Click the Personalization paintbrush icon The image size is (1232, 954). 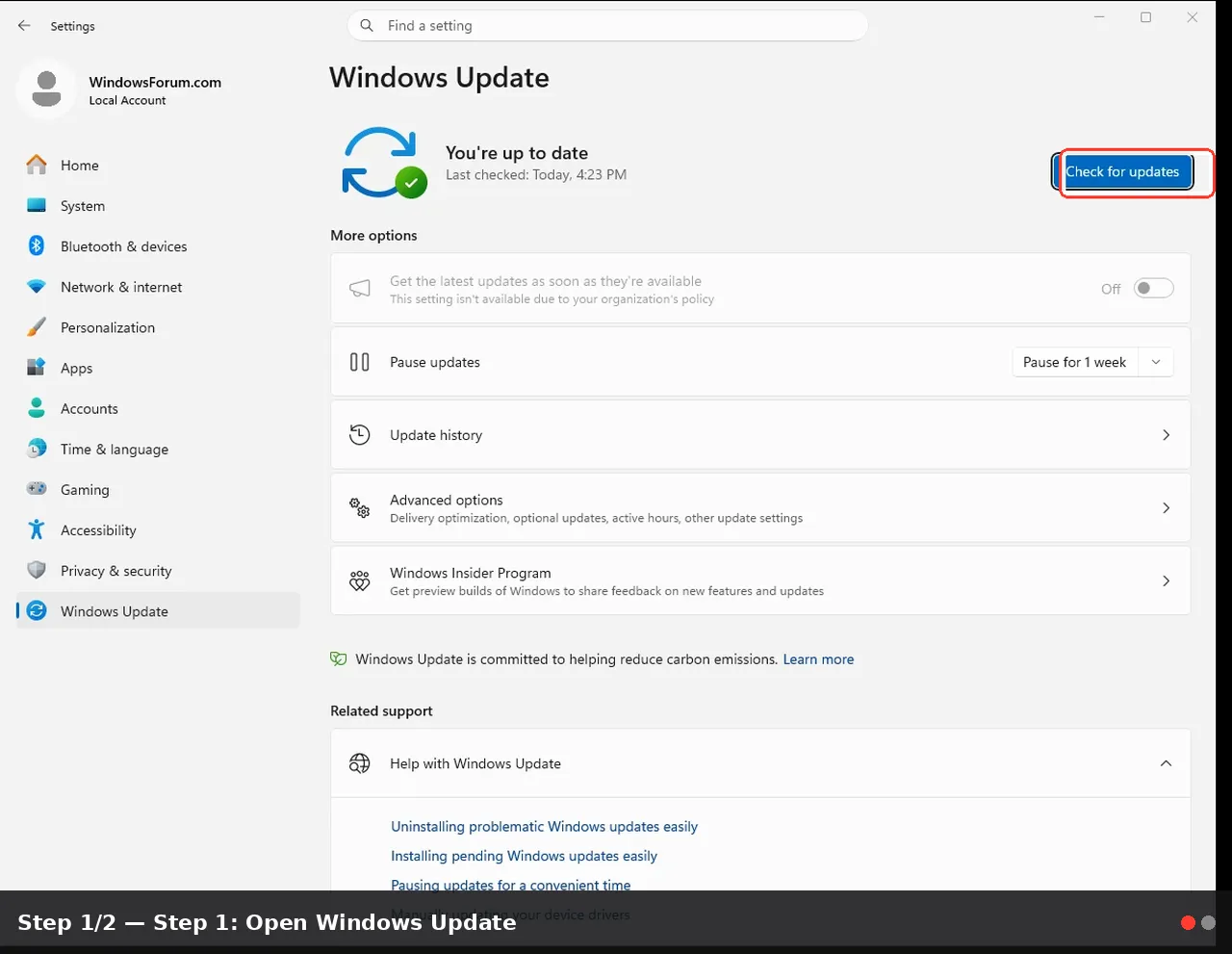[37, 327]
